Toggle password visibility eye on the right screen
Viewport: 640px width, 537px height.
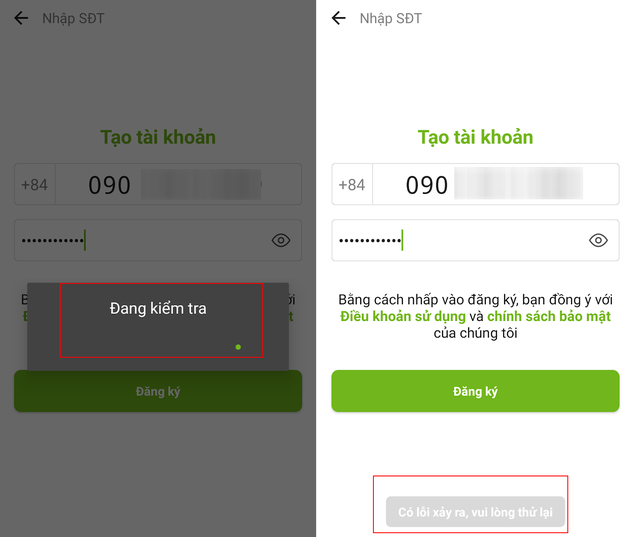[598, 240]
